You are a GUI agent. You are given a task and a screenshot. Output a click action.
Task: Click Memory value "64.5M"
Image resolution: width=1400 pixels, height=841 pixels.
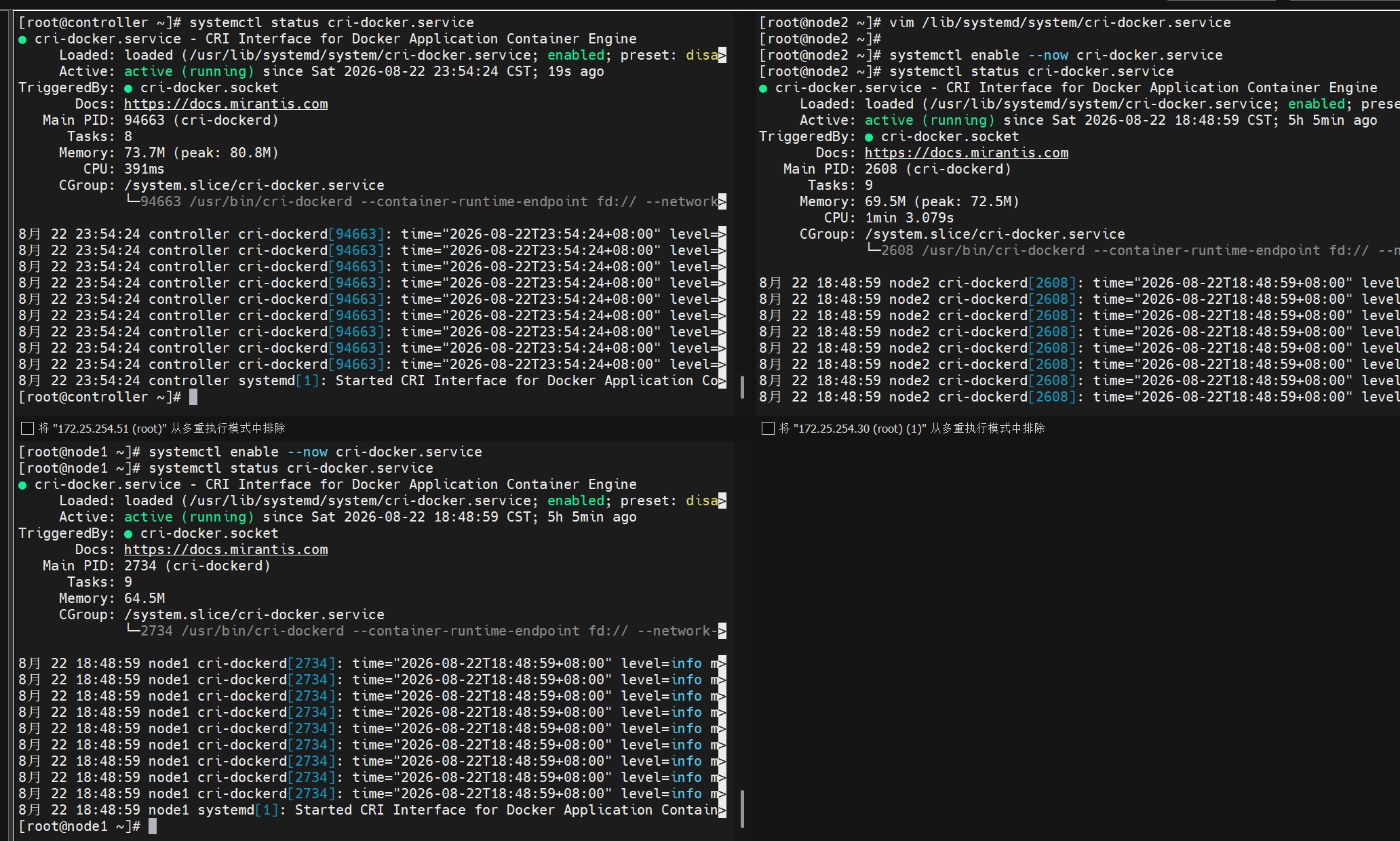click(144, 598)
